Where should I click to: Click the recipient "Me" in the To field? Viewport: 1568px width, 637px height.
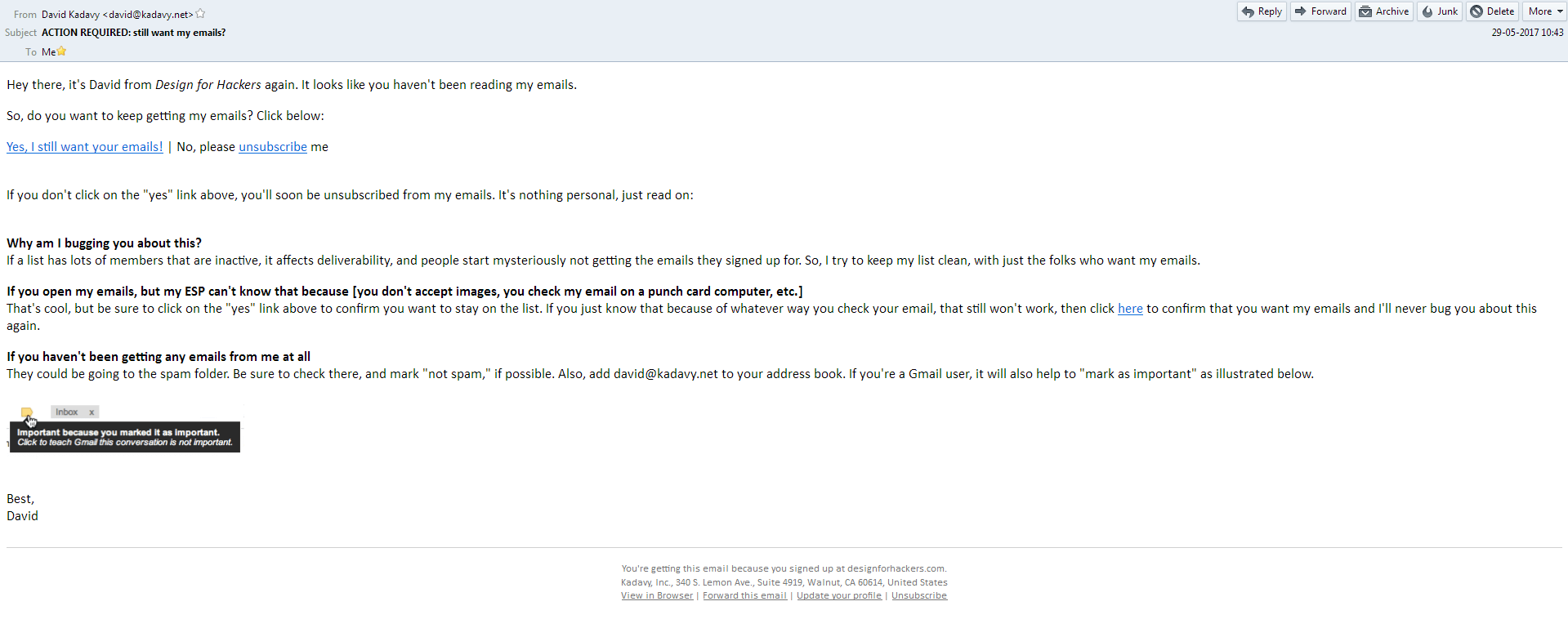click(x=48, y=51)
